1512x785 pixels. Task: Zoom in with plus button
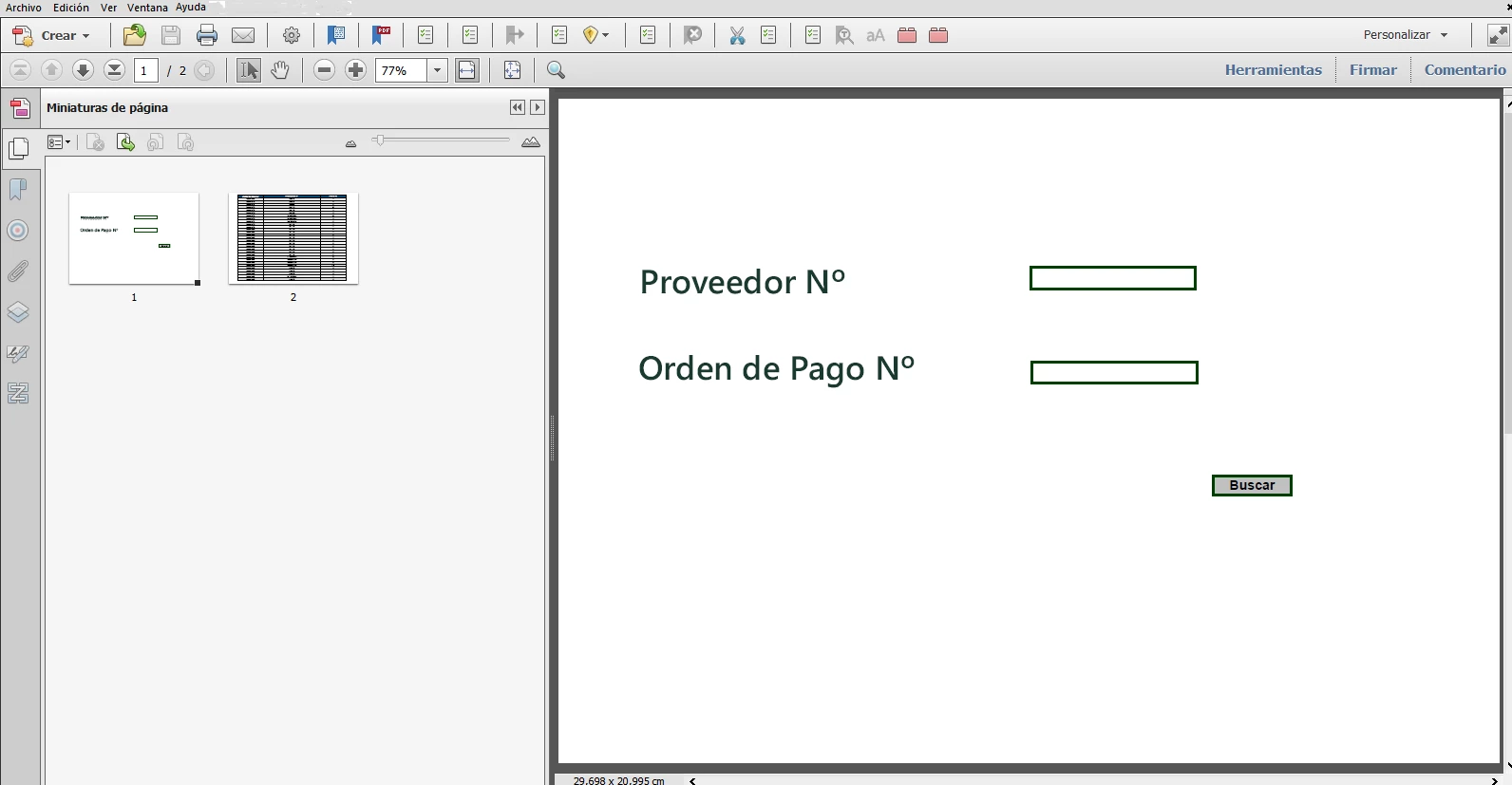[x=356, y=69]
